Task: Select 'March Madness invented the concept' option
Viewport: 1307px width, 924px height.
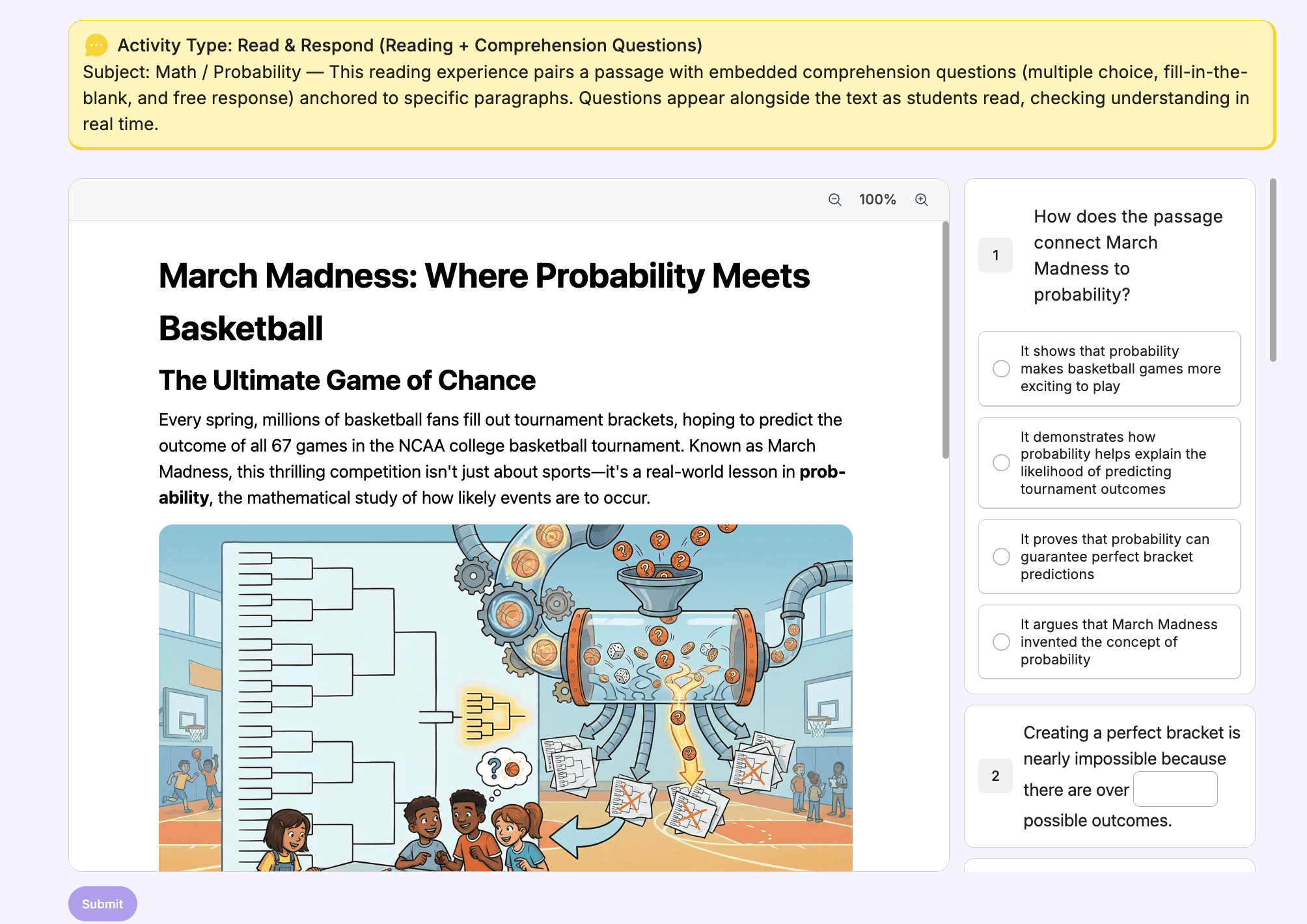Action: (1001, 642)
